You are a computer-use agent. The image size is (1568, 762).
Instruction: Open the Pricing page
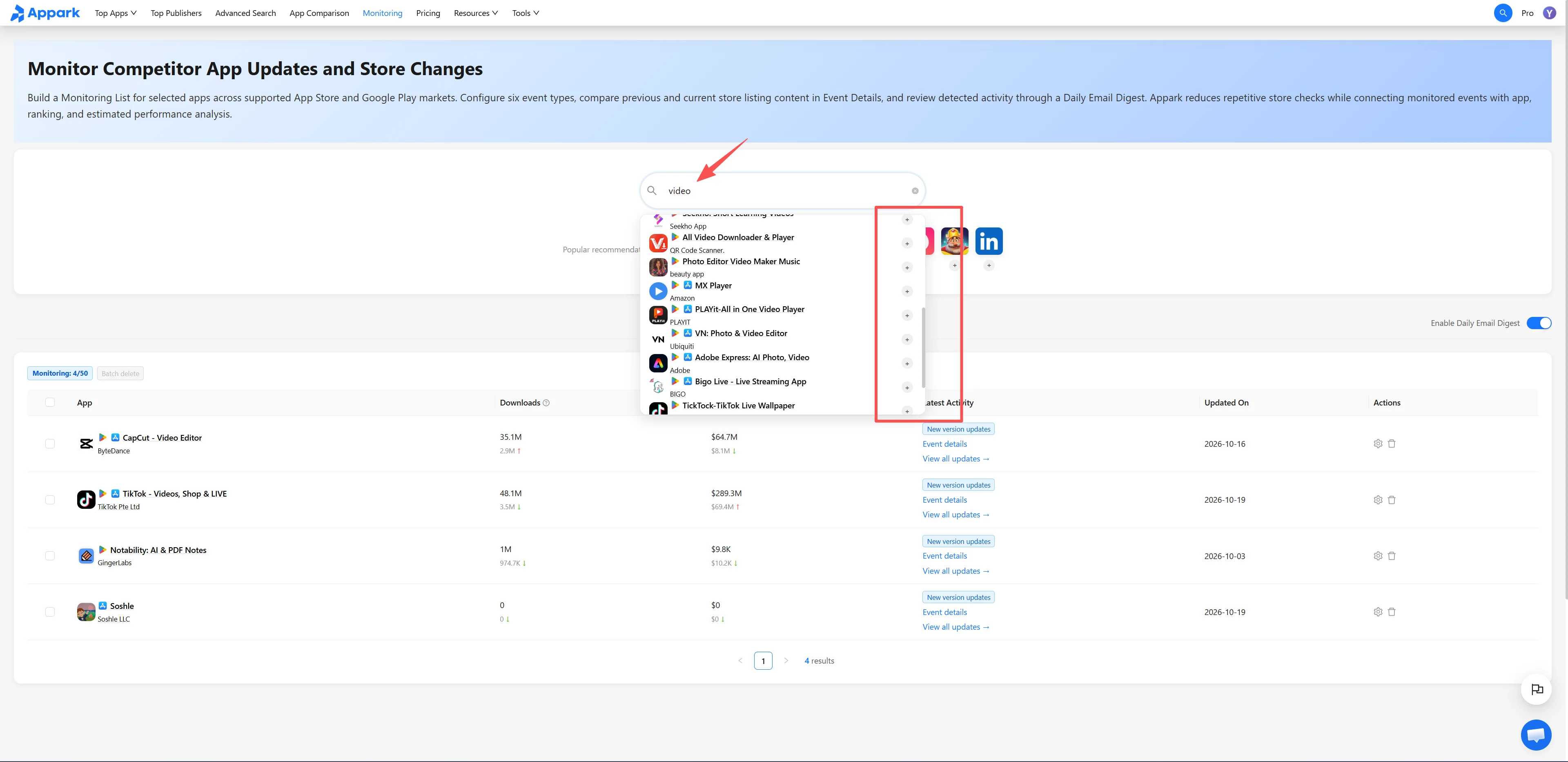point(428,13)
